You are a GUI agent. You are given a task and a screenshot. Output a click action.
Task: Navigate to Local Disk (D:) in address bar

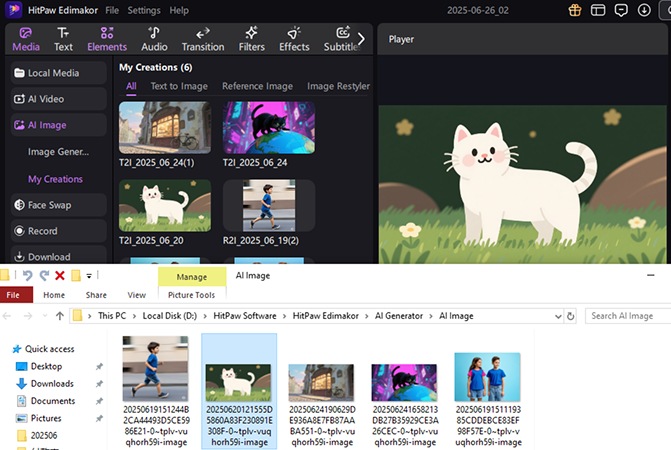(169, 316)
